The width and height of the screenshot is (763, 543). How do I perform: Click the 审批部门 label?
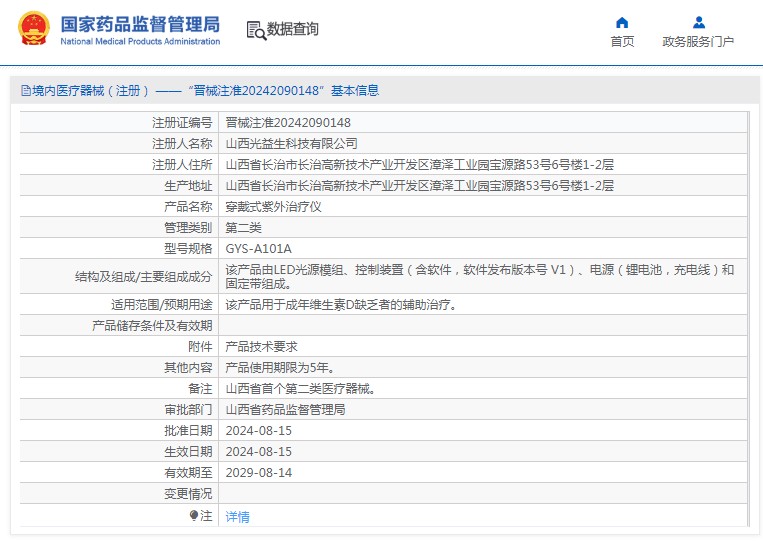click(188, 409)
